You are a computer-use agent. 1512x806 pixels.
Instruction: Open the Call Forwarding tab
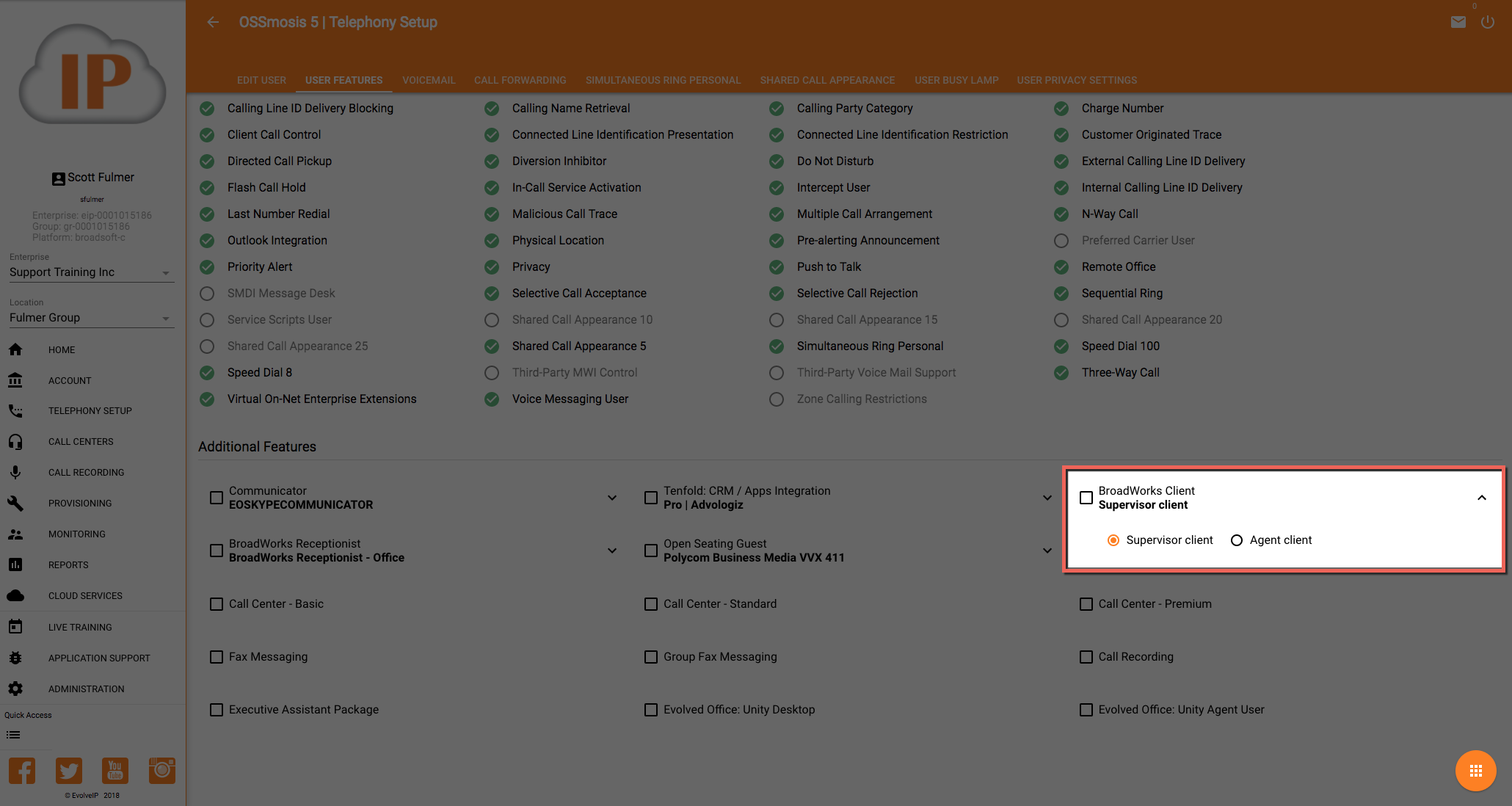coord(520,80)
